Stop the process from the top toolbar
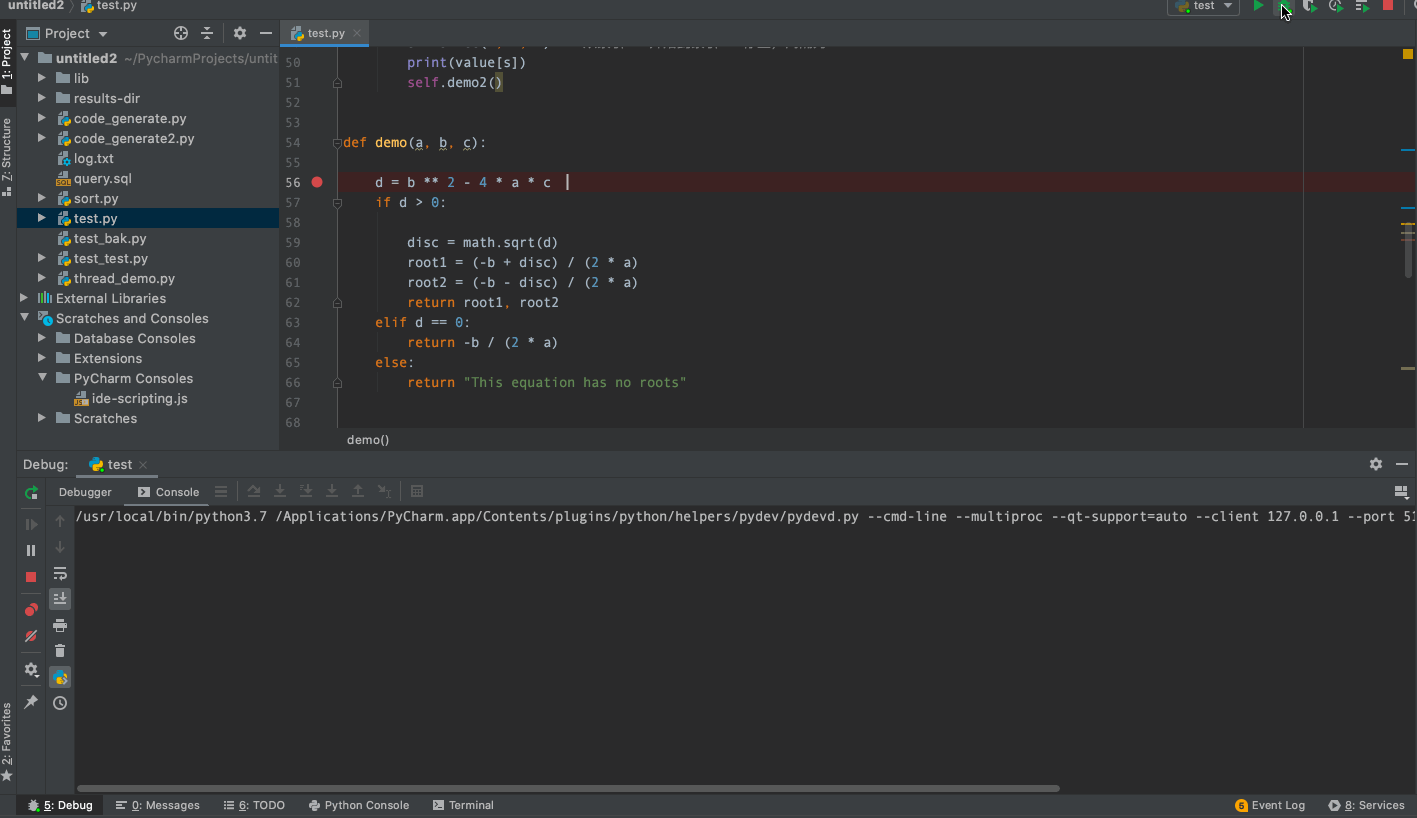This screenshot has width=1417, height=818. pos(1388,6)
